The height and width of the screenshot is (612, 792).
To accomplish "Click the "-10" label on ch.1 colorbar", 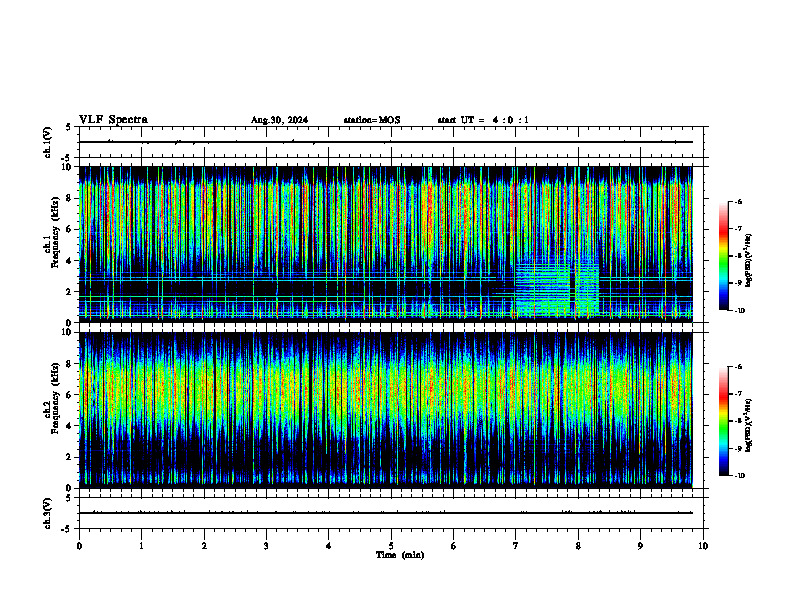I will click(x=739, y=311).
